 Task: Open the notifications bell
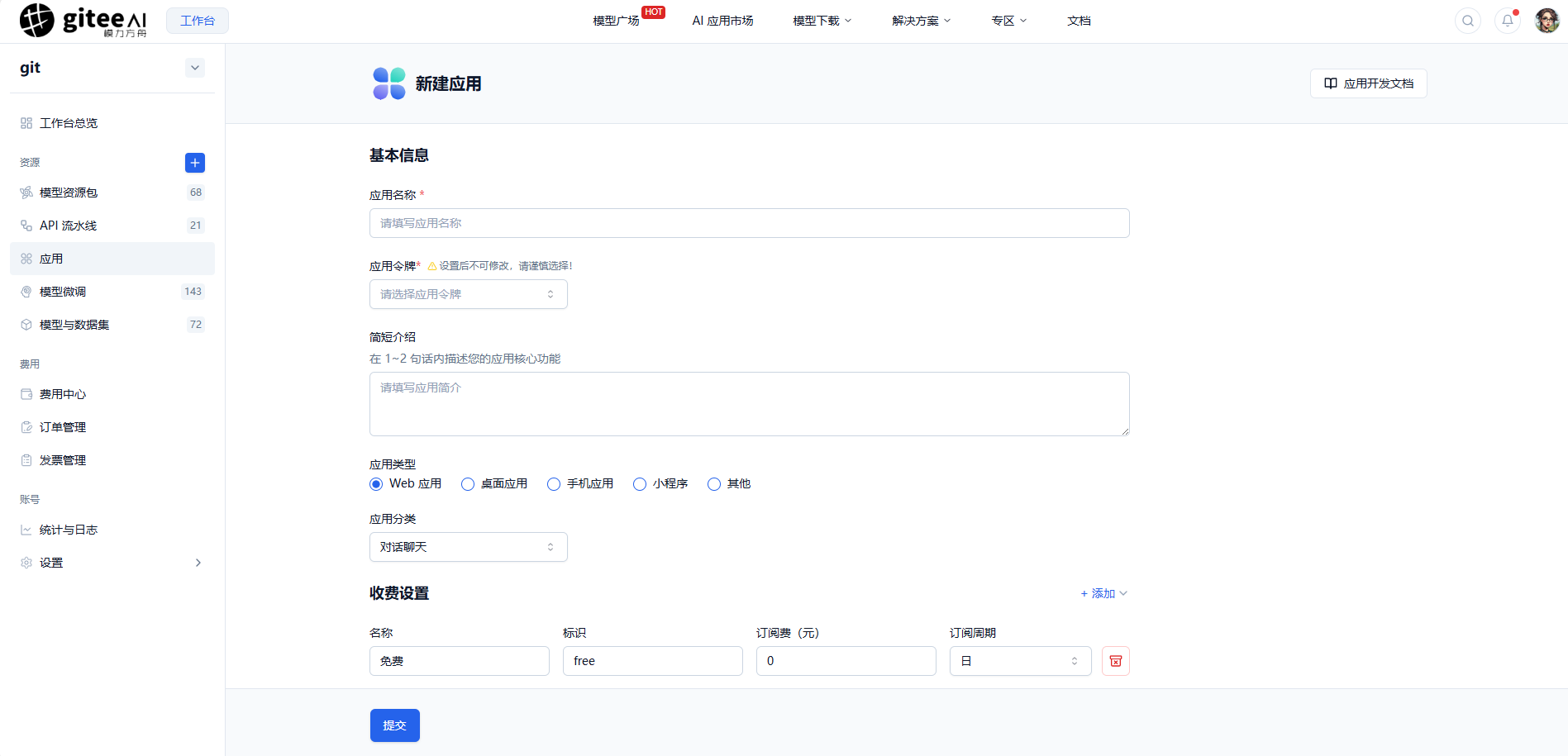click(x=1508, y=21)
